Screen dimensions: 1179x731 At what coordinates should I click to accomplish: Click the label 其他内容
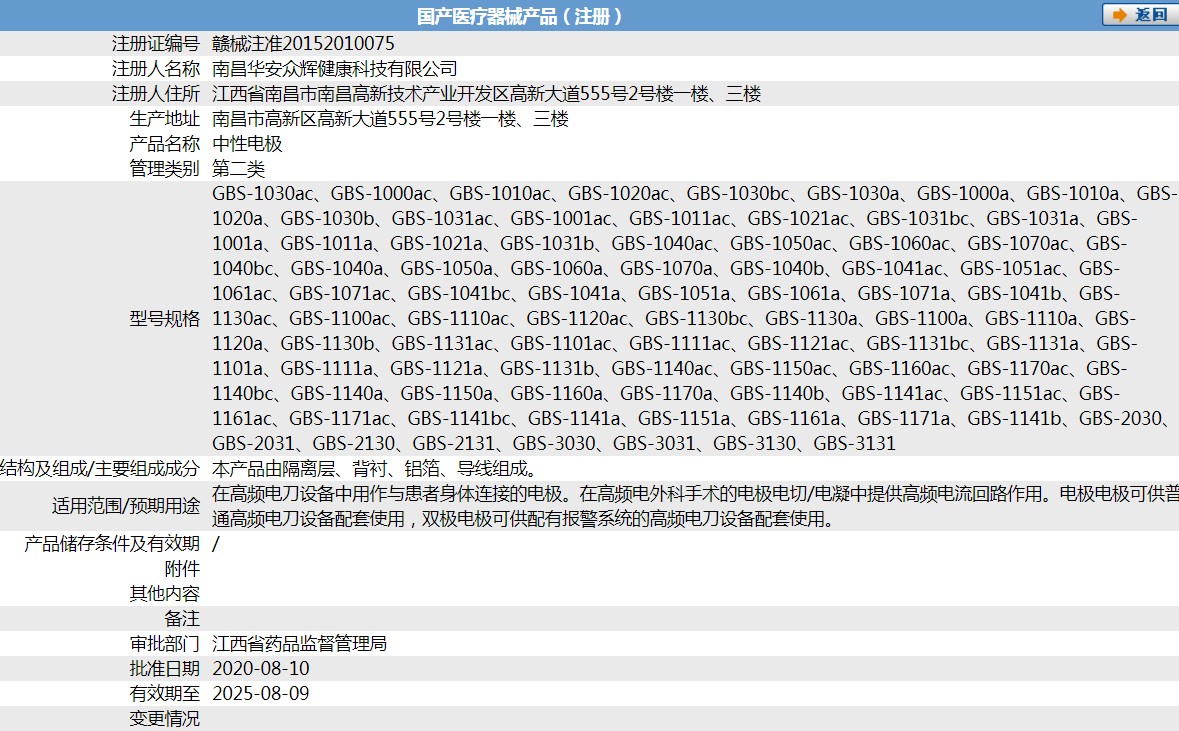(165, 593)
